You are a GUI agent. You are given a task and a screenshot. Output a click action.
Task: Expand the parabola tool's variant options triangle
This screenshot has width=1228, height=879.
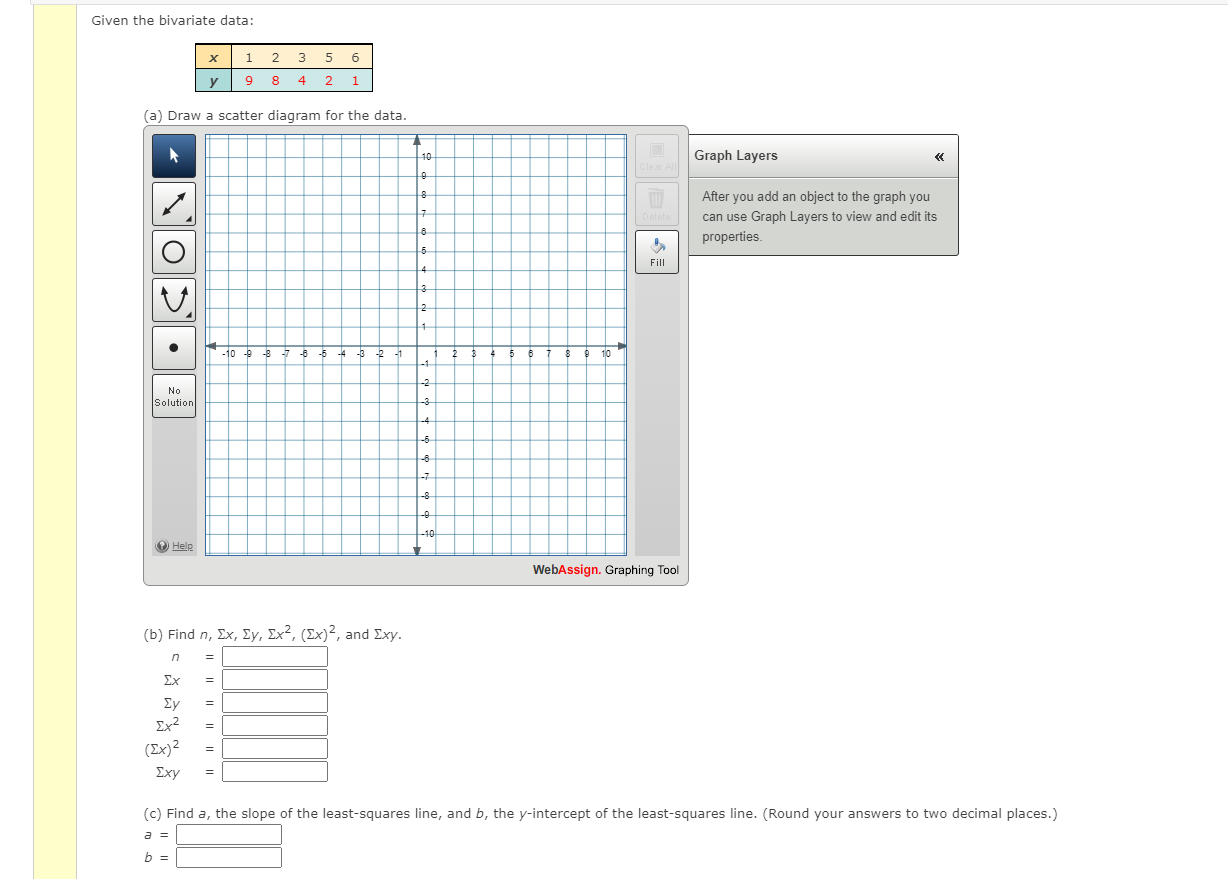tap(187, 313)
